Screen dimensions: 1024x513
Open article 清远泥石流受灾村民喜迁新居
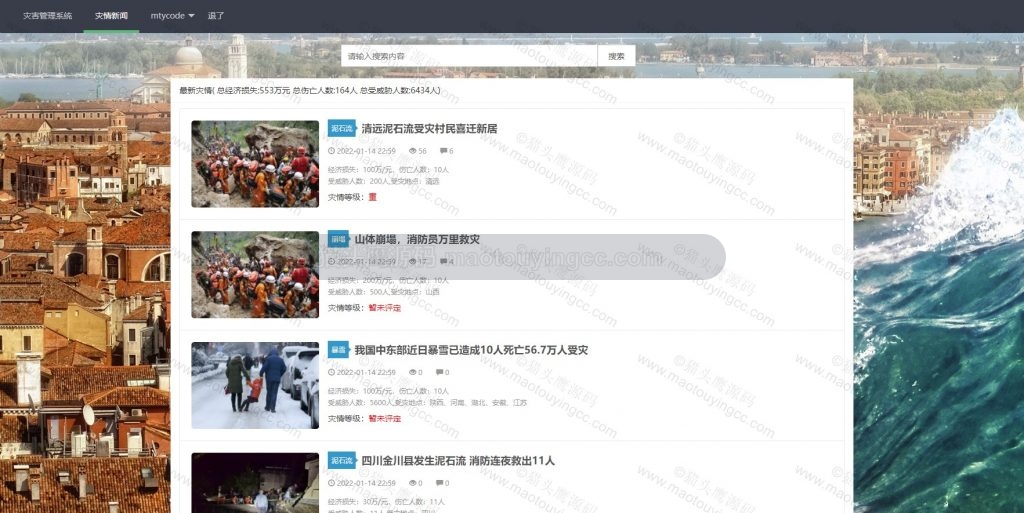[430, 129]
